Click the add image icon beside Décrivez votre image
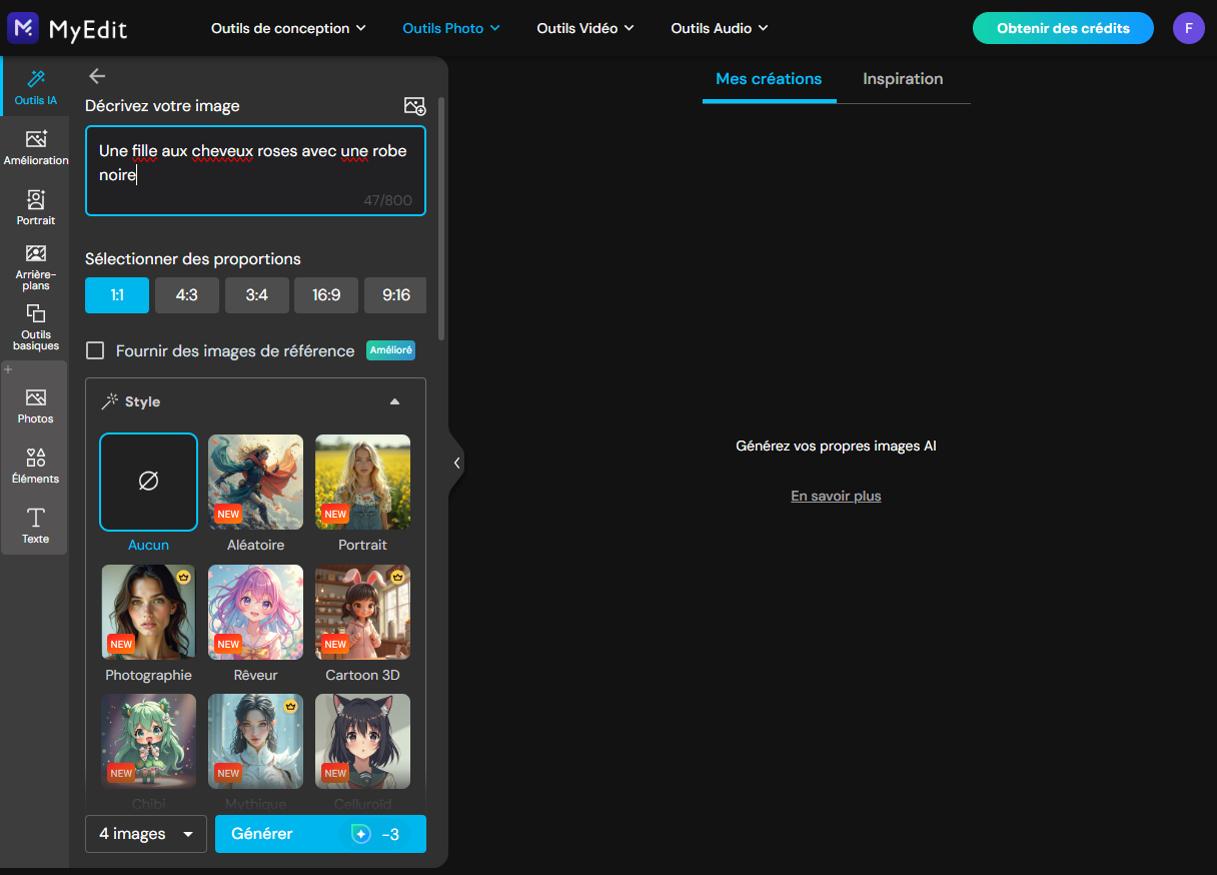This screenshot has height=875, width=1217. point(414,106)
